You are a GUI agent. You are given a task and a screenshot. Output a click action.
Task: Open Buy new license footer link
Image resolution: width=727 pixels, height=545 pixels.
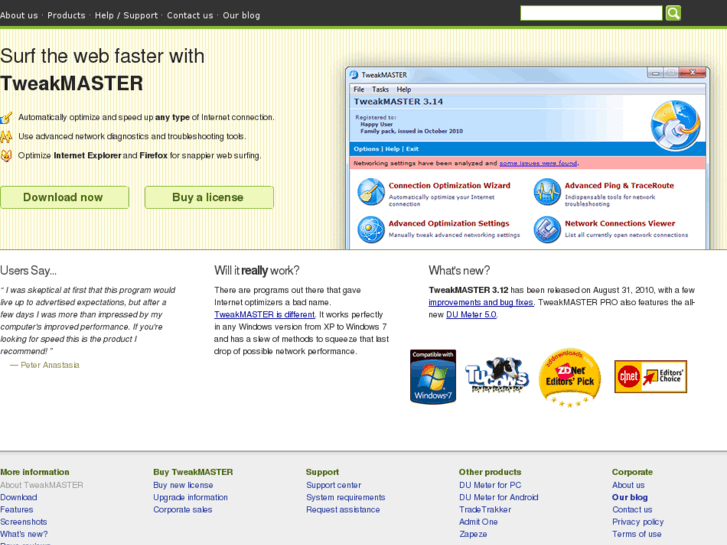point(183,485)
